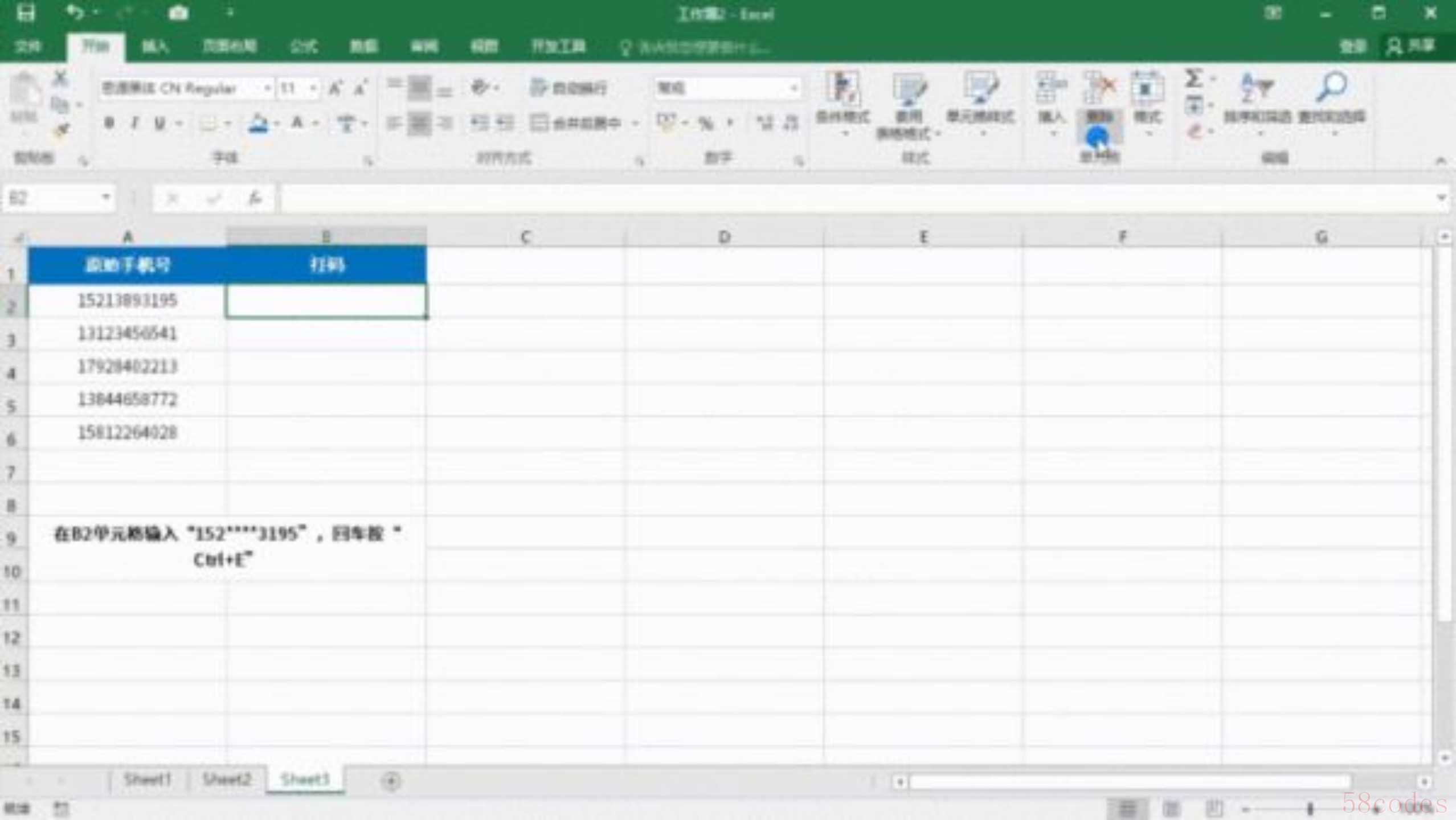This screenshot has width=1456, height=820.
Task: Add a new sheet with plus button
Action: [x=391, y=780]
